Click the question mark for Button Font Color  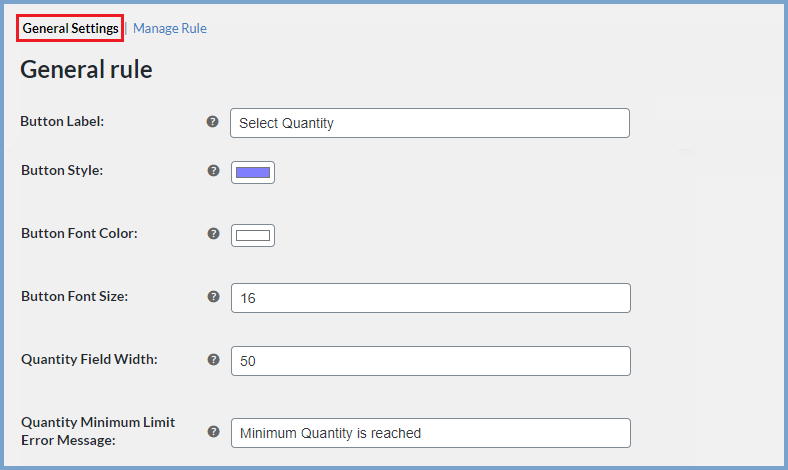coord(214,233)
